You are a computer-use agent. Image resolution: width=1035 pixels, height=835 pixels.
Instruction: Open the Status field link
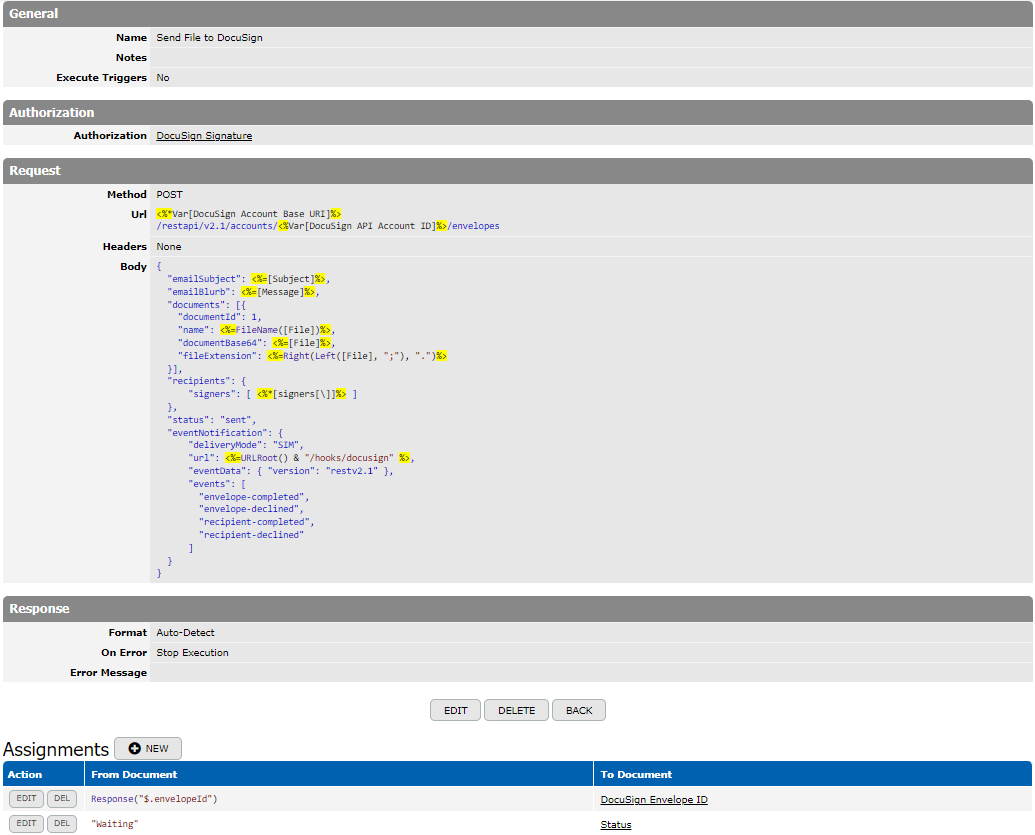(616, 825)
